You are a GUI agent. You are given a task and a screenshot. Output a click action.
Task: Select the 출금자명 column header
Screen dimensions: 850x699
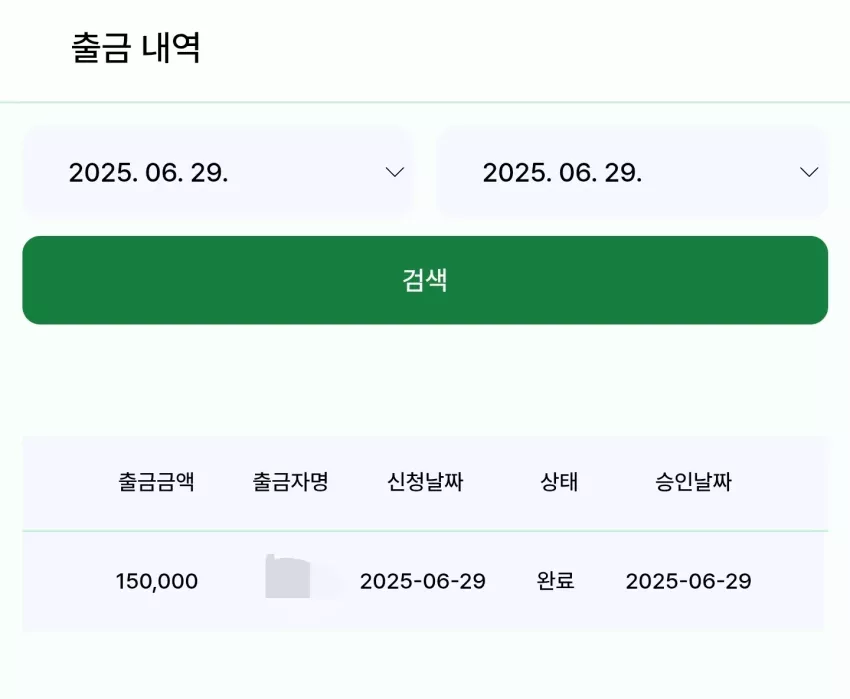(x=291, y=482)
